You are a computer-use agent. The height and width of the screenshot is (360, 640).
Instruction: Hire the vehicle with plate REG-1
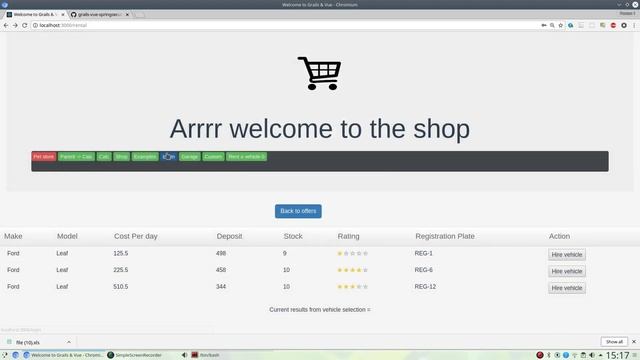click(x=567, y=255)
